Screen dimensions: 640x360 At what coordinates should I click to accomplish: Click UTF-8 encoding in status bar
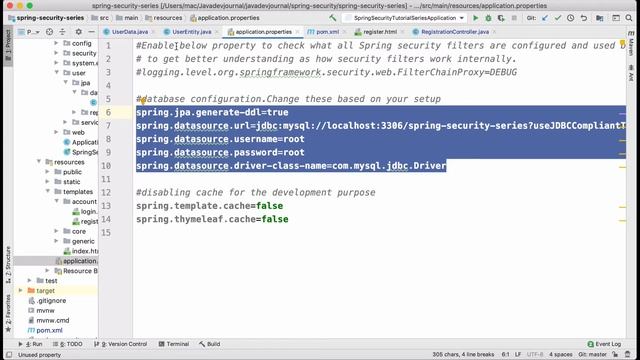coord(535,354)
